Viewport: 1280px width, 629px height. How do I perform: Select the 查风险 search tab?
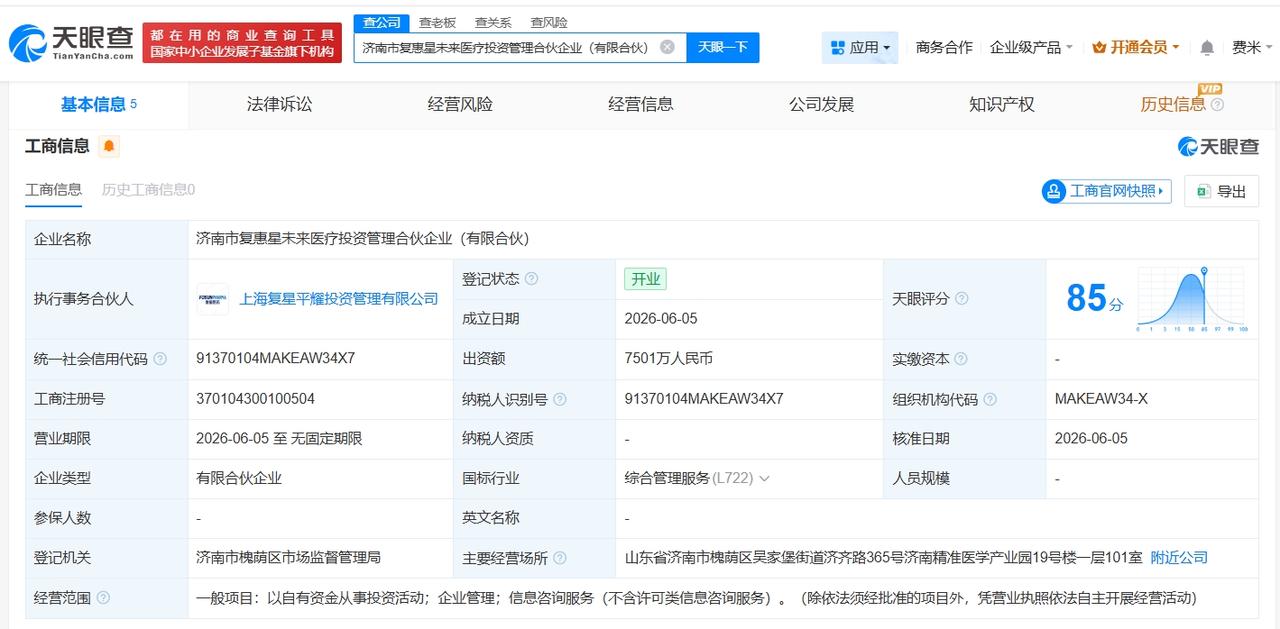coord(549,22)
